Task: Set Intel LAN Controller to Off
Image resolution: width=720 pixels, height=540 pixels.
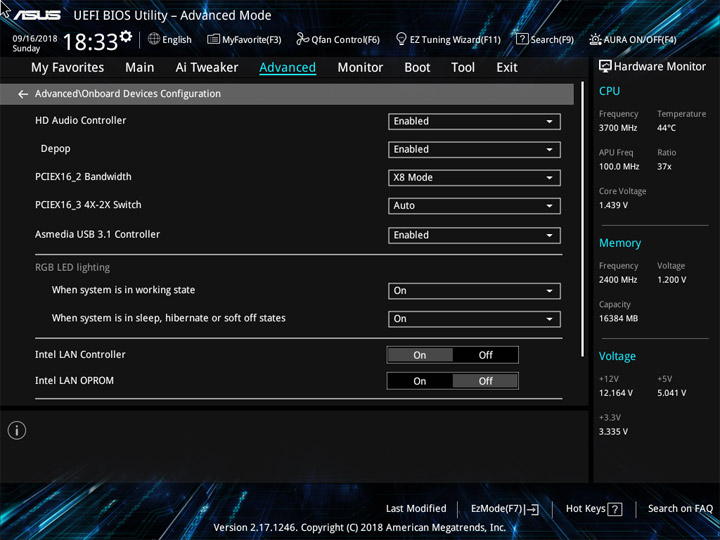Action: [485, 355]
